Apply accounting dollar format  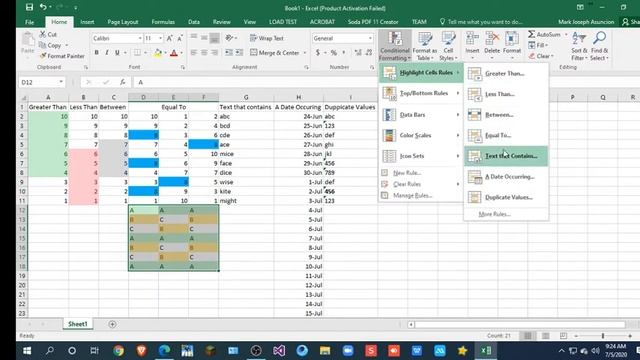click(x=318, y=53)
